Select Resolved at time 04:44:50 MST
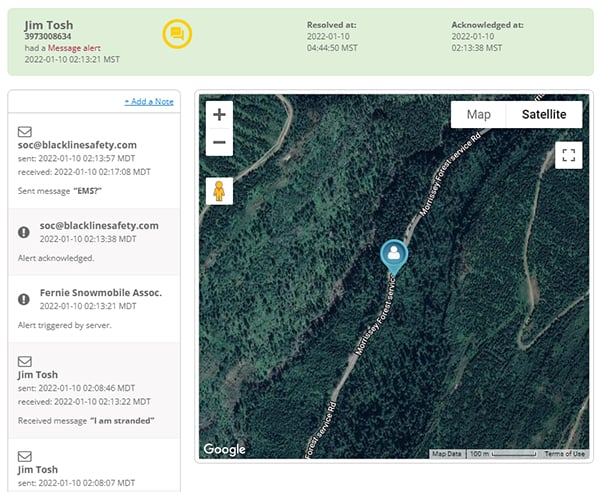This screenshot has height=492, width=600. click(x=332, y=48)
